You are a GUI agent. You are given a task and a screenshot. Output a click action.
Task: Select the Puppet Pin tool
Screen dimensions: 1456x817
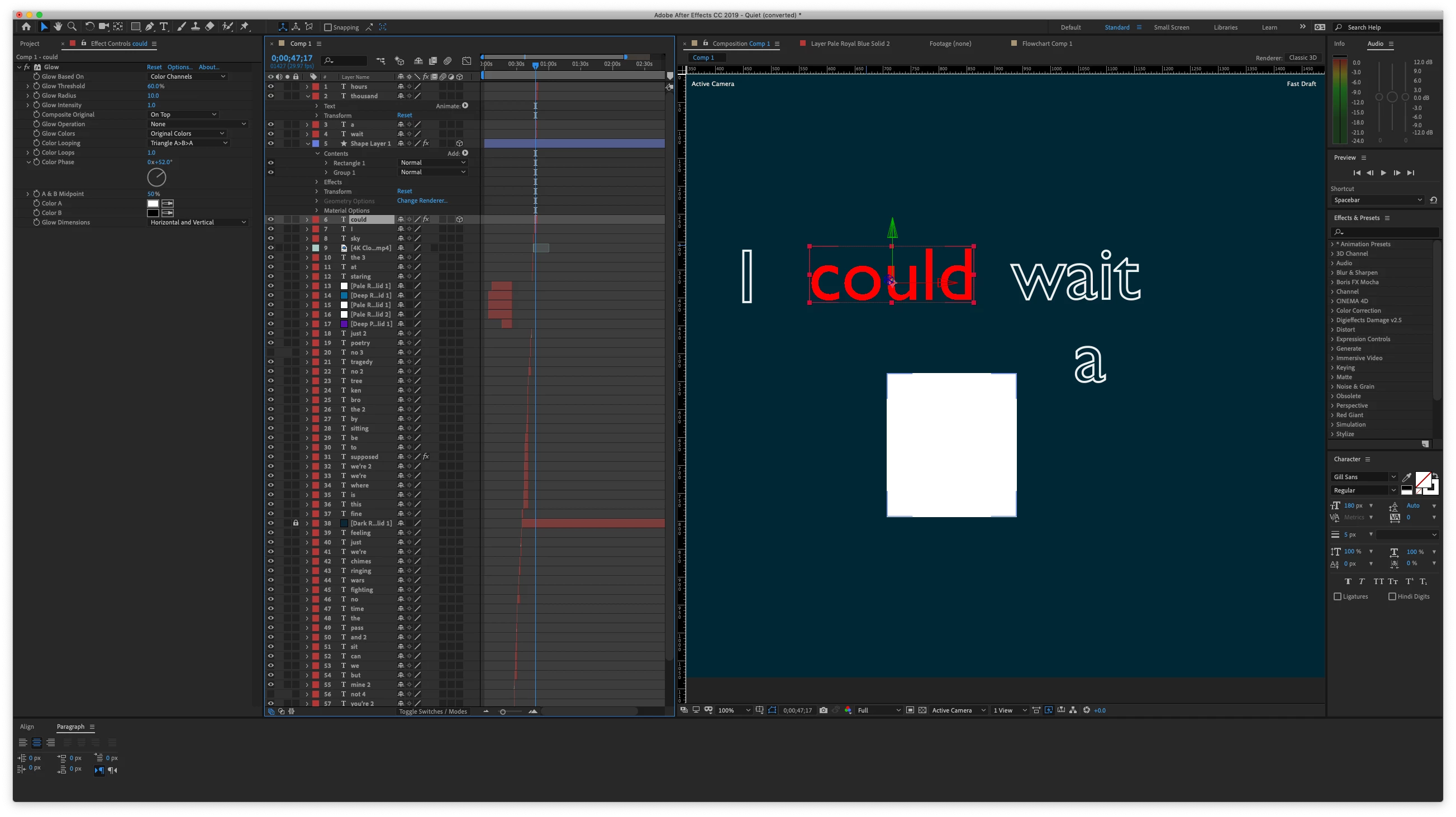(245, 27)
